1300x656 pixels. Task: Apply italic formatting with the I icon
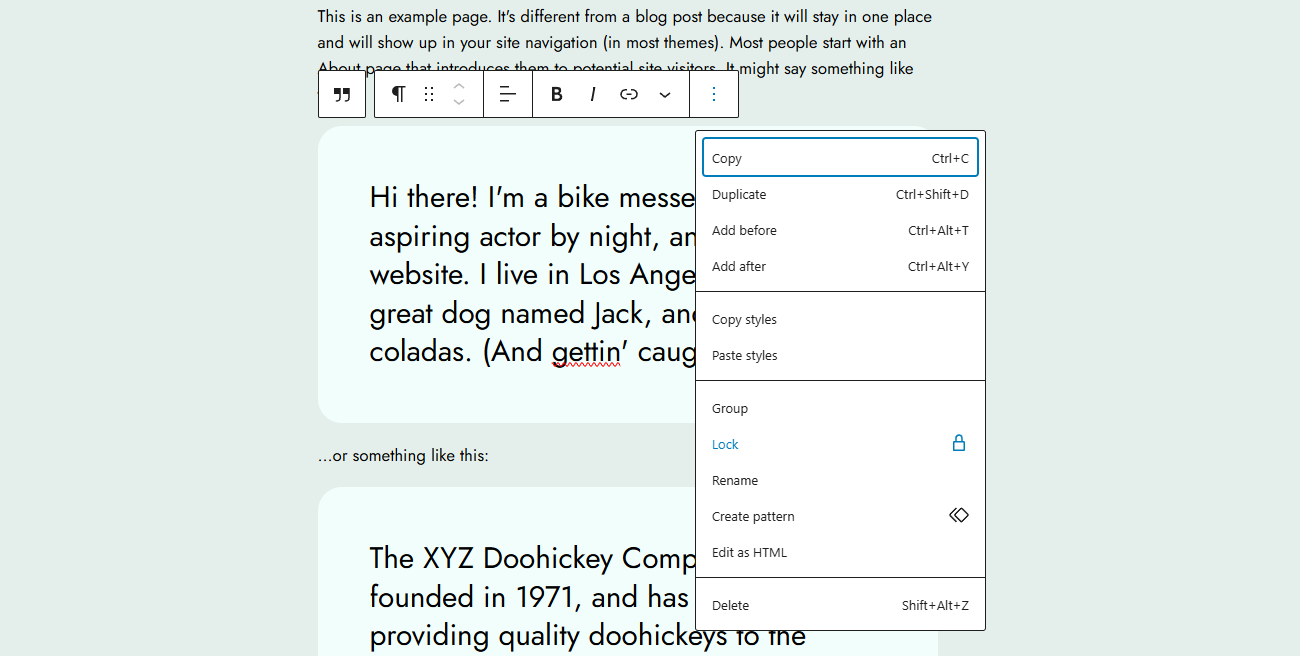[x=593, y=94]
